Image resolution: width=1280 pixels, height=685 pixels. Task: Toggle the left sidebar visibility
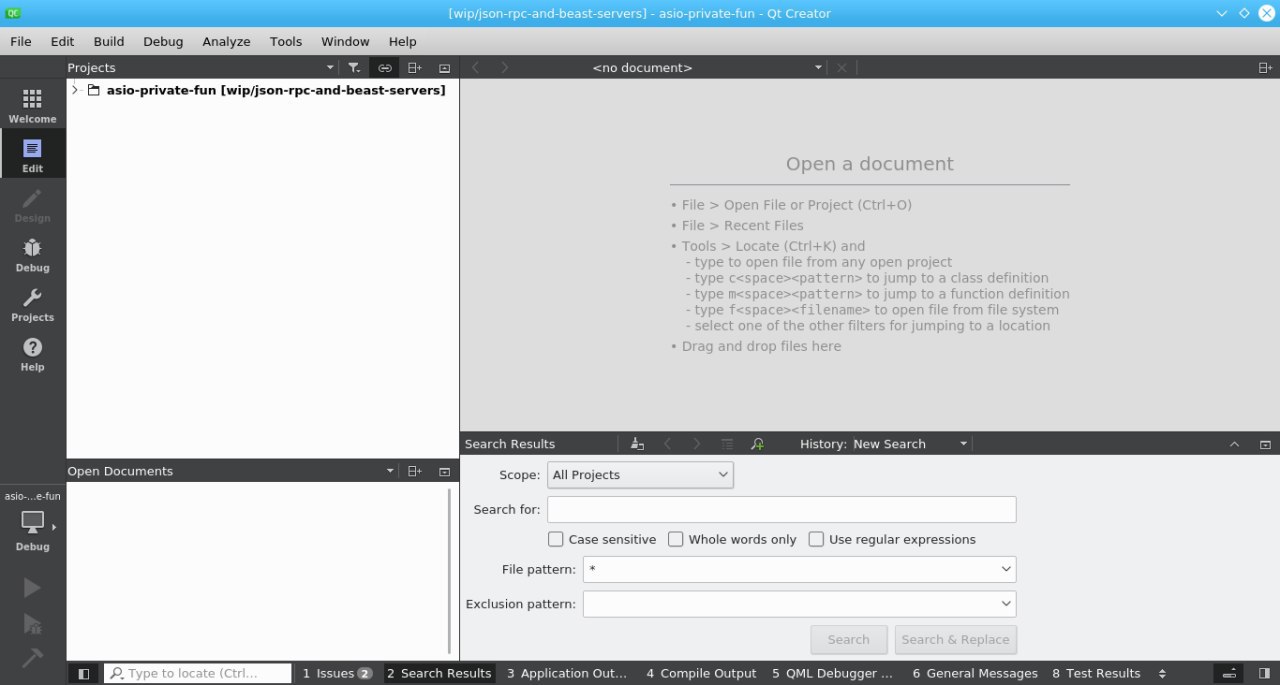click(x=84, y=673)
